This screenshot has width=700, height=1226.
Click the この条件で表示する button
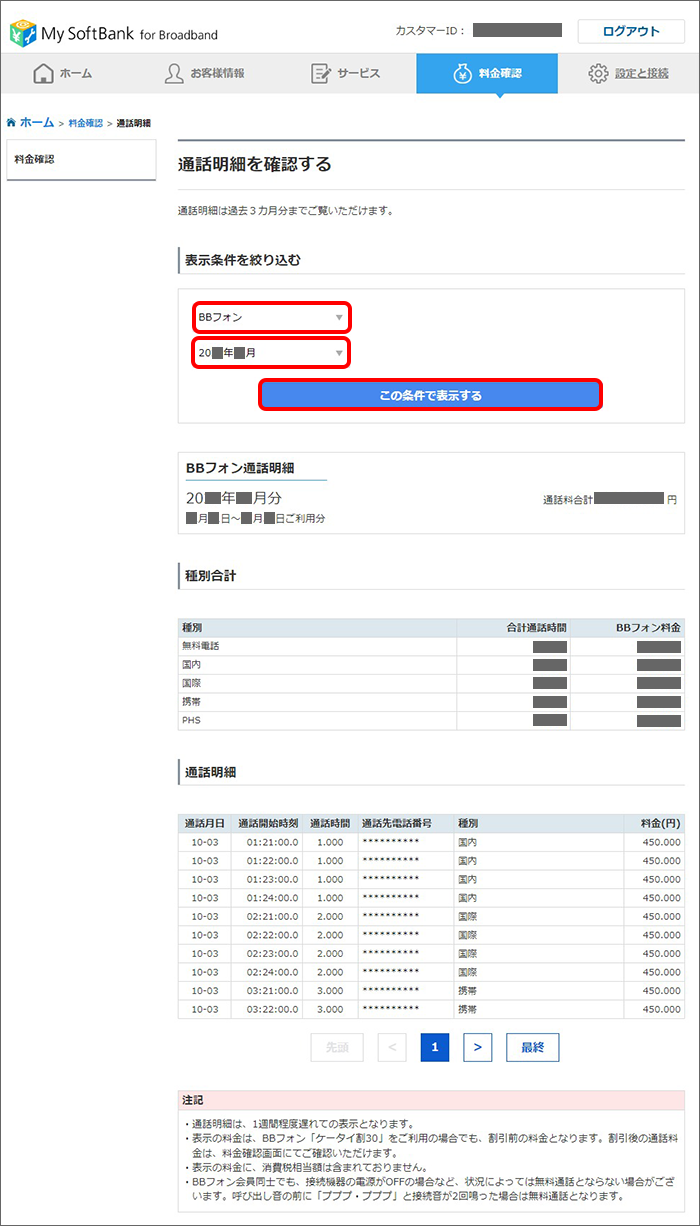pyautogui.click(x=431, y=395)
